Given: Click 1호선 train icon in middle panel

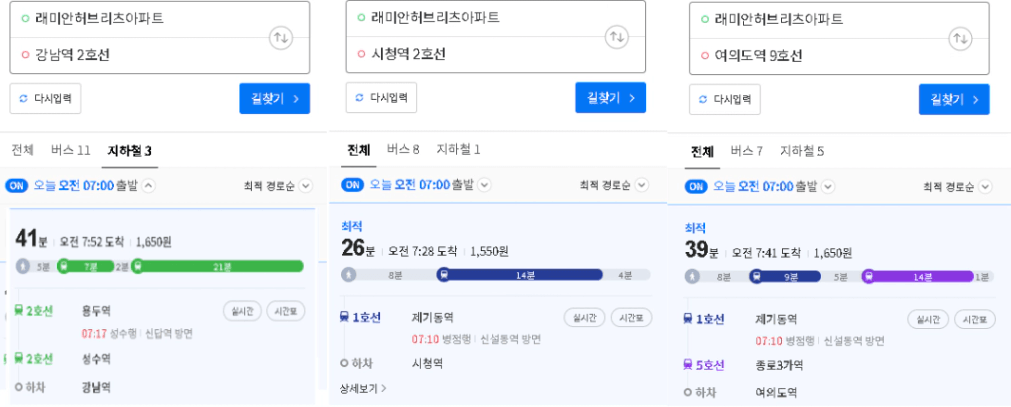Looking at the screenshot, I should [345, 317].
